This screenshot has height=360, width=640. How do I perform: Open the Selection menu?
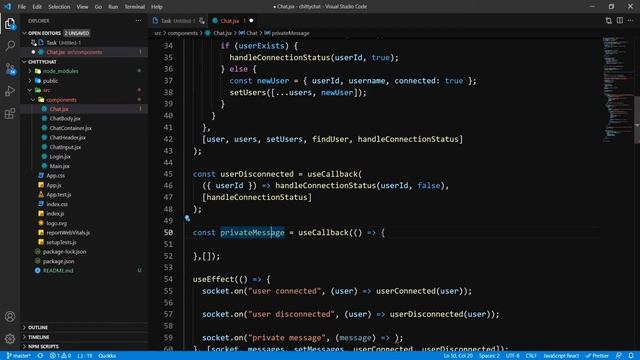[59, 7]
